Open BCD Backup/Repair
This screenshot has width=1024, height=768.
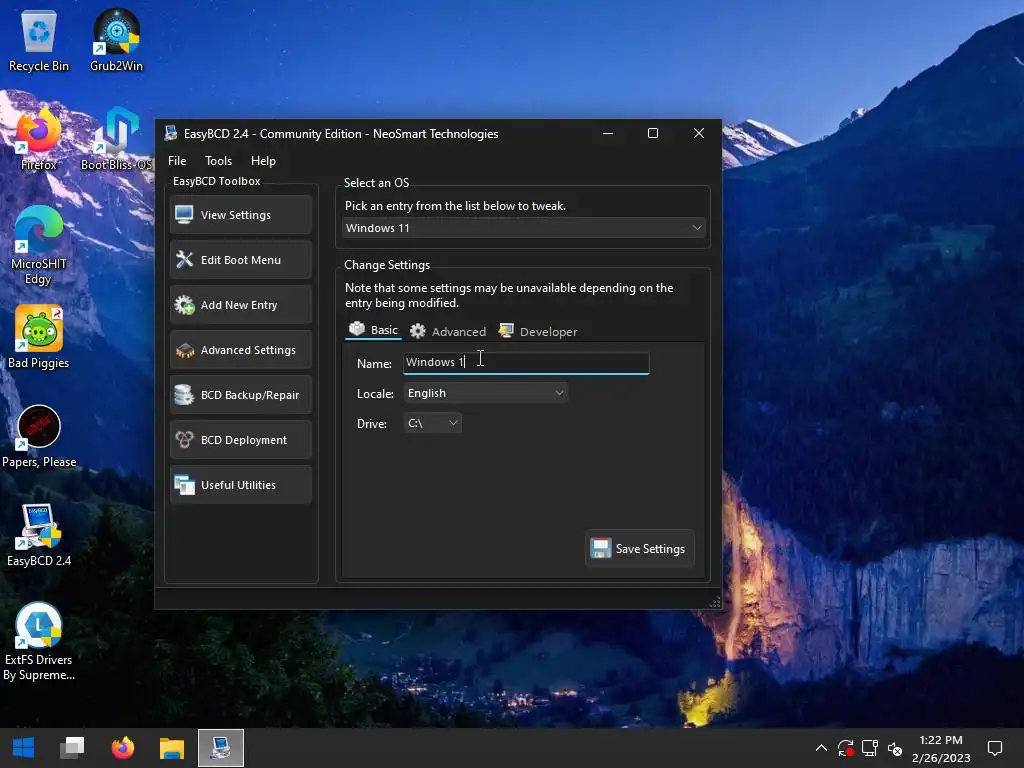coord(241,395)
